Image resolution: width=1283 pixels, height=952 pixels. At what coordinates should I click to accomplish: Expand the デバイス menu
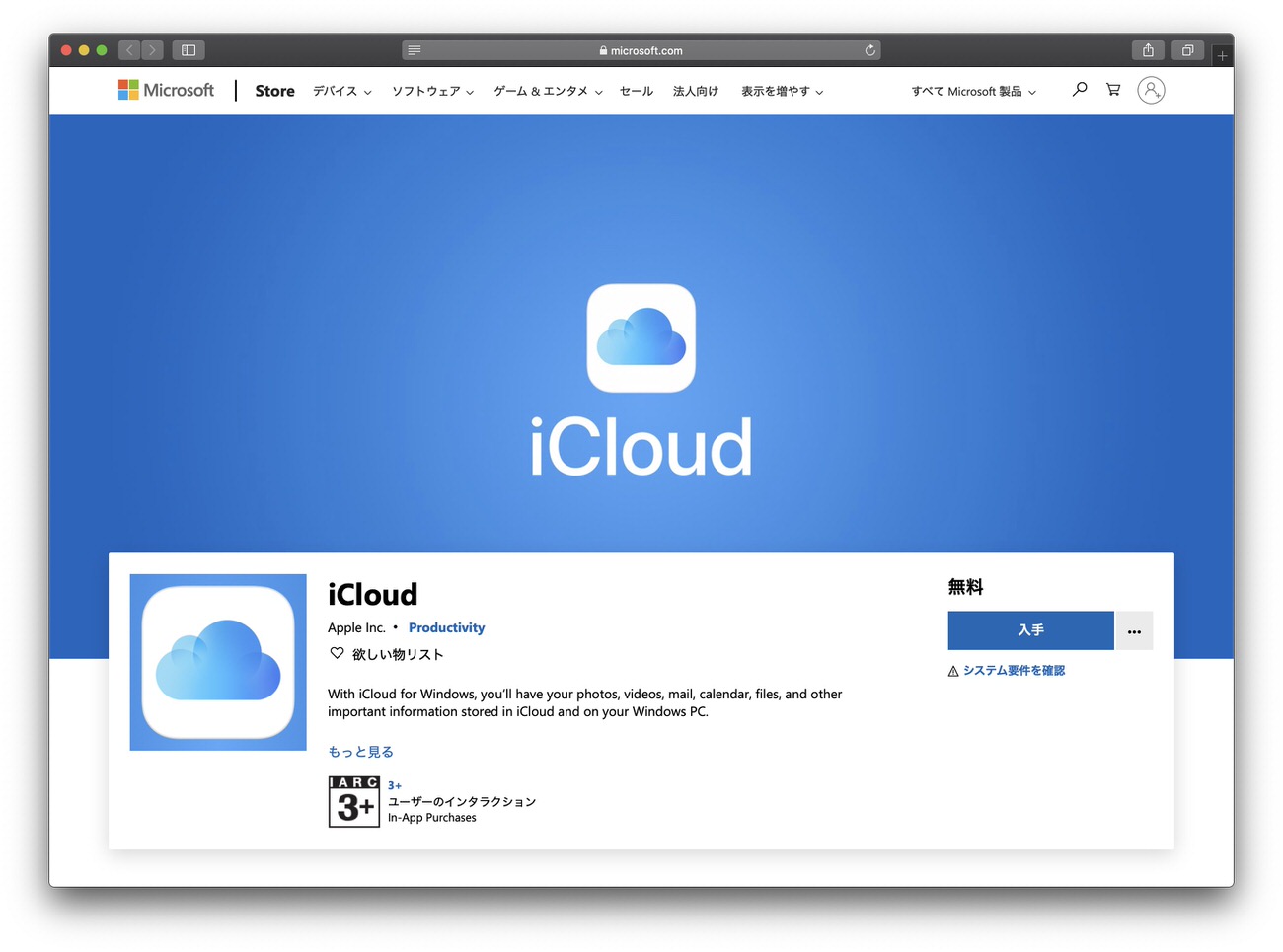342,91
